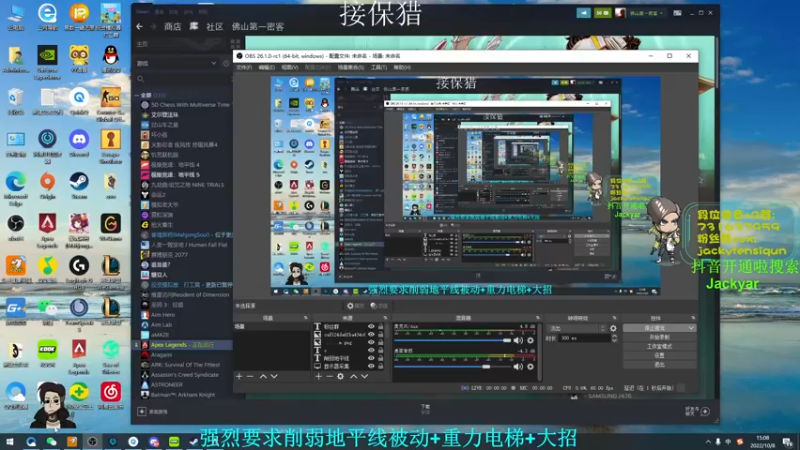Hide the 显示器采集 display capture source
Screen dimensions: 800x450
coord(371,366)
